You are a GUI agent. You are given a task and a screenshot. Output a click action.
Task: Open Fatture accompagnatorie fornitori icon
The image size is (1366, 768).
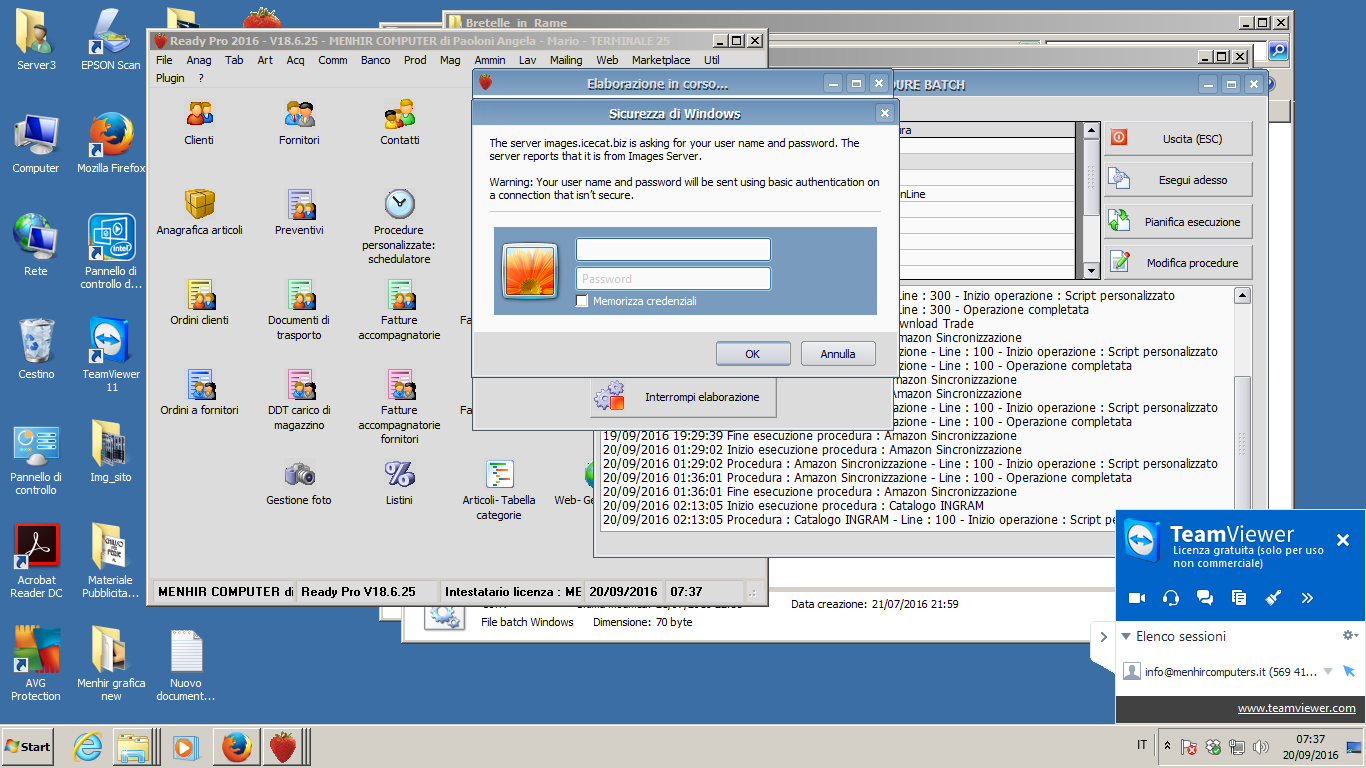point(400,384)
